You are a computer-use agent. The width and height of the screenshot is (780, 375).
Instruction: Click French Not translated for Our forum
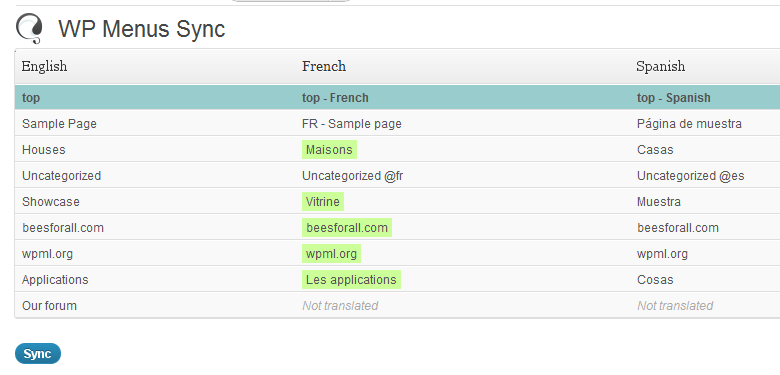[x=340, y=305]
